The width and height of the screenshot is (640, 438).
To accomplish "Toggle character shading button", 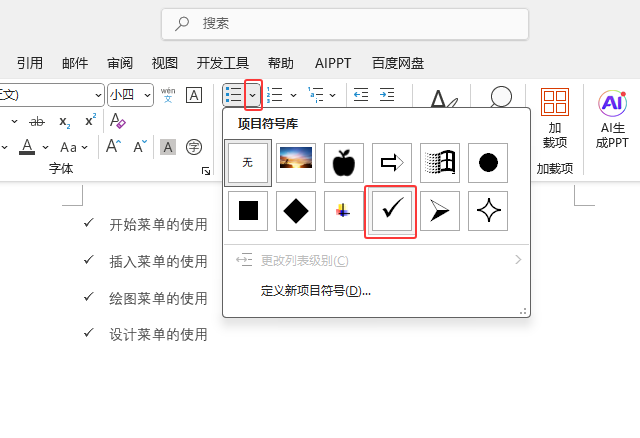I will 168,147.
